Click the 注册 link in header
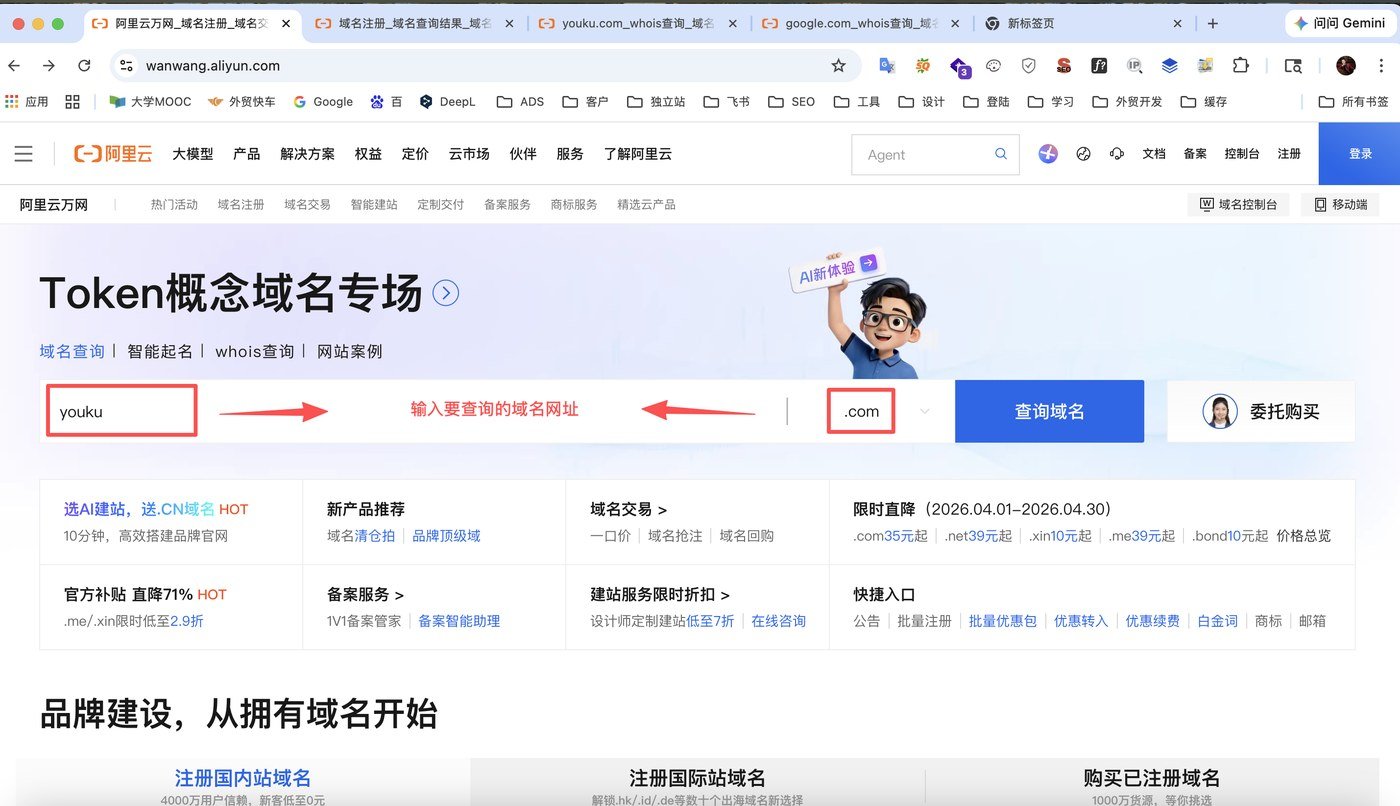 1289,154
